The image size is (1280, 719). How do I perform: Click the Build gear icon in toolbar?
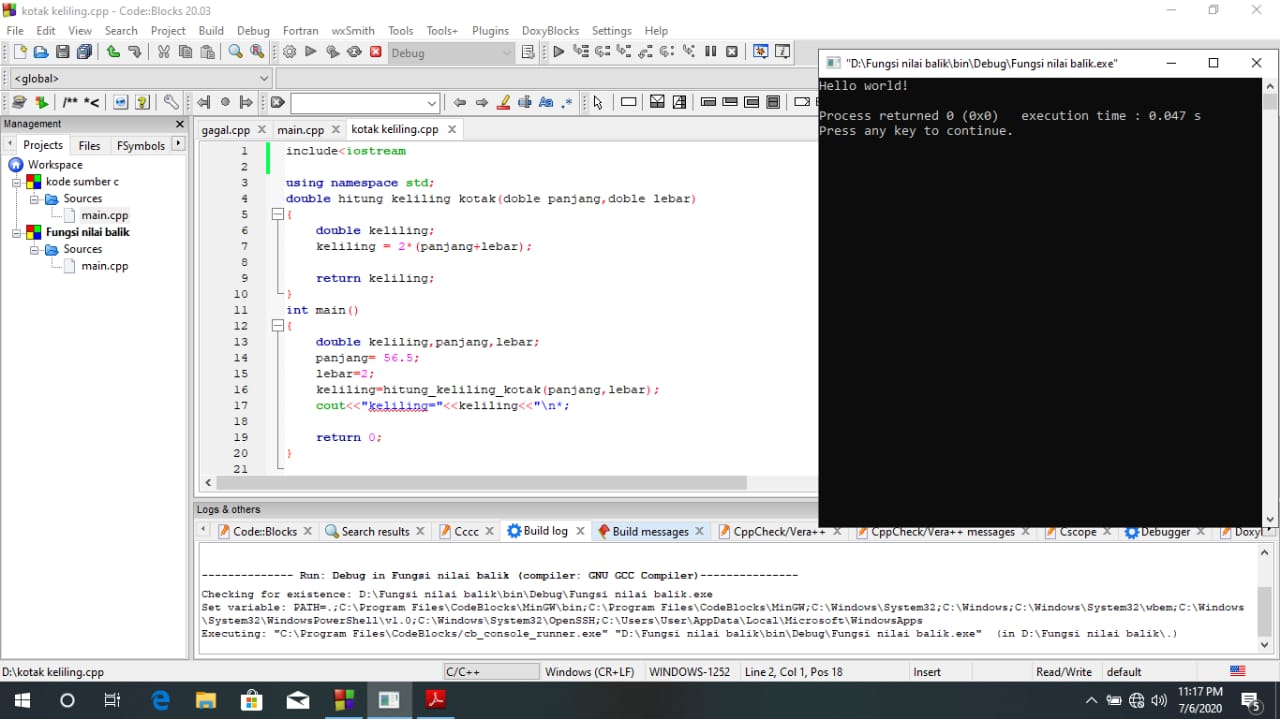[x=289, y=52]
